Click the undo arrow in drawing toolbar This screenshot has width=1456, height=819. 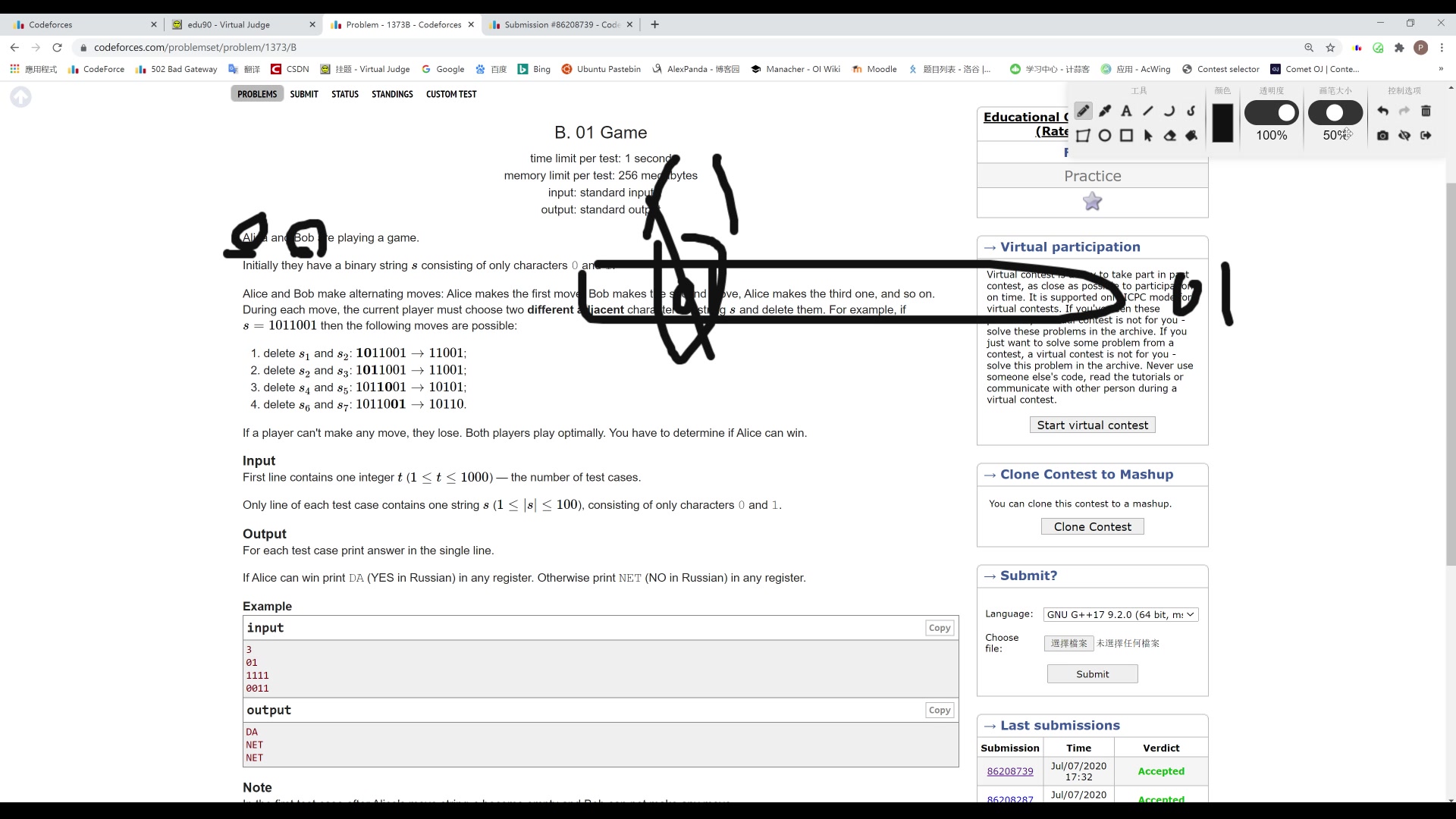coord(1382,111)
